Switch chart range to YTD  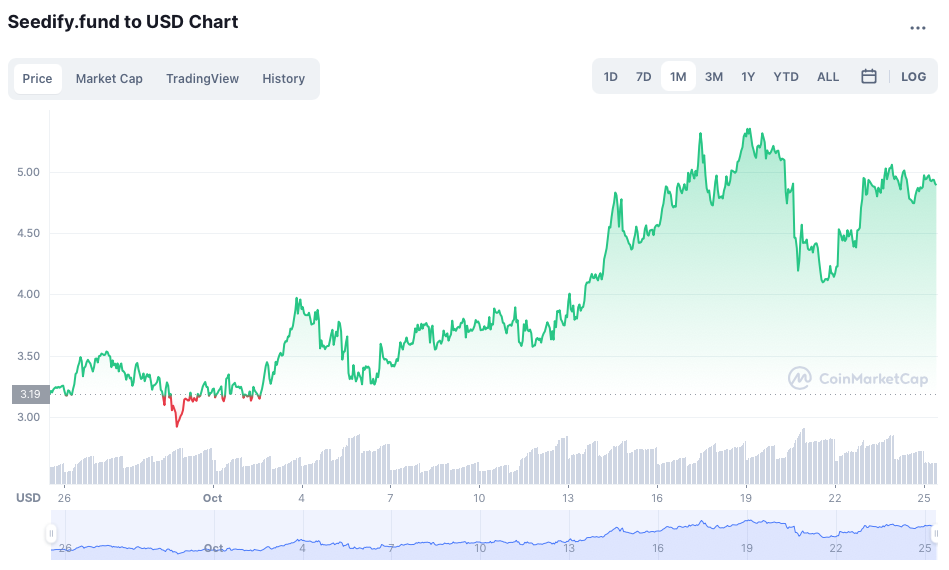tap(786, 77)
